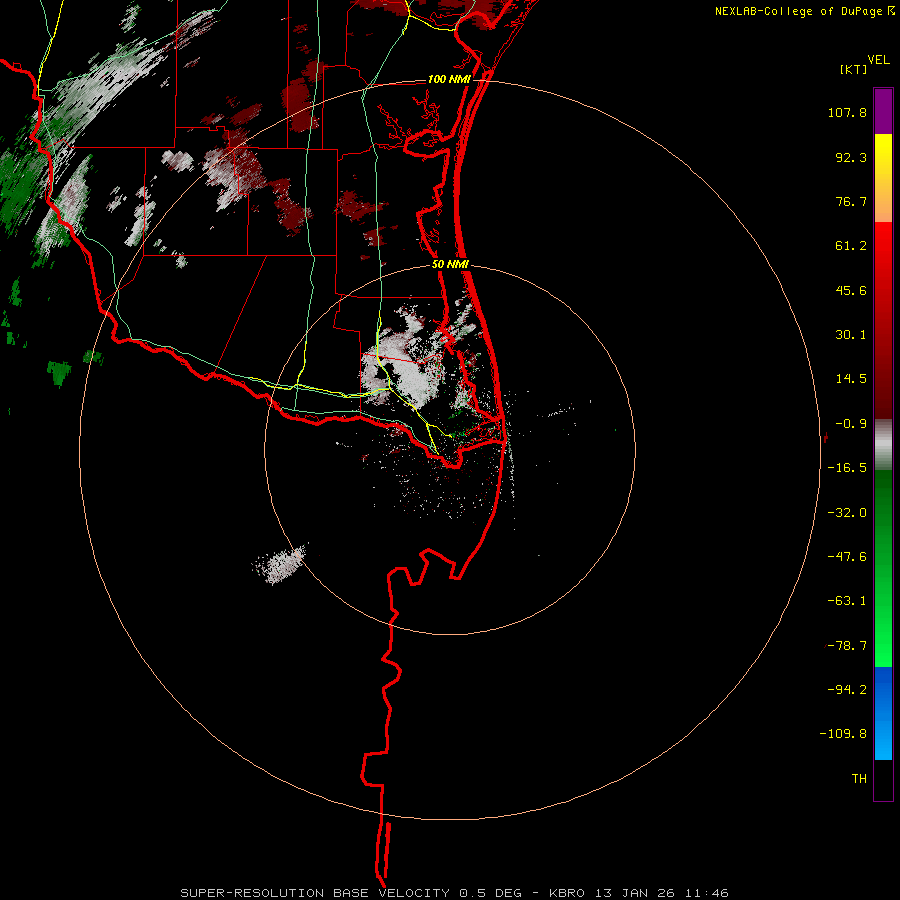Click the [KT] units label
This screenshot has width=900, height=900.
[854, 69]
